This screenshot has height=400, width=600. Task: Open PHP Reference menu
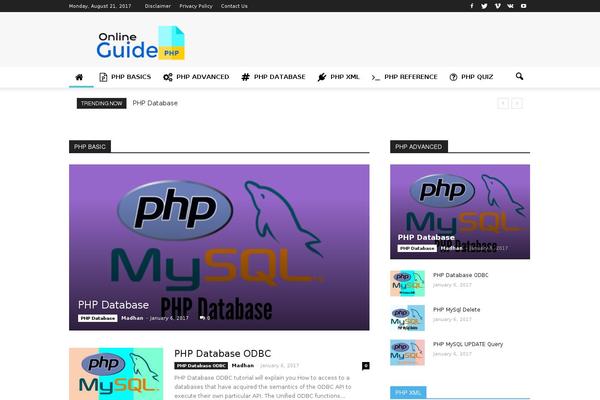(x=404, y=77)
